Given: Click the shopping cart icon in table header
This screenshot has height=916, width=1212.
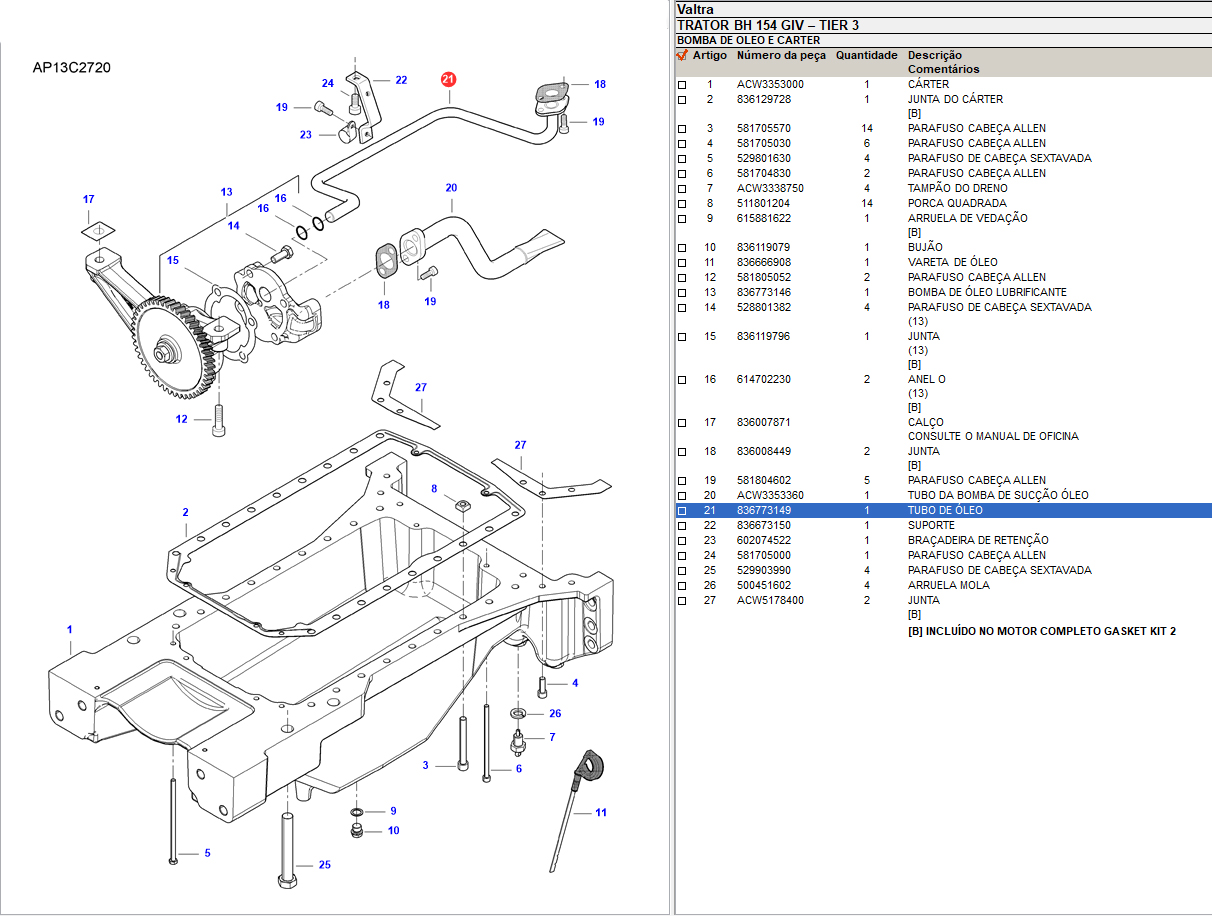Looking at the screenshot, I should pyautogui.click(x=682, y=56).
